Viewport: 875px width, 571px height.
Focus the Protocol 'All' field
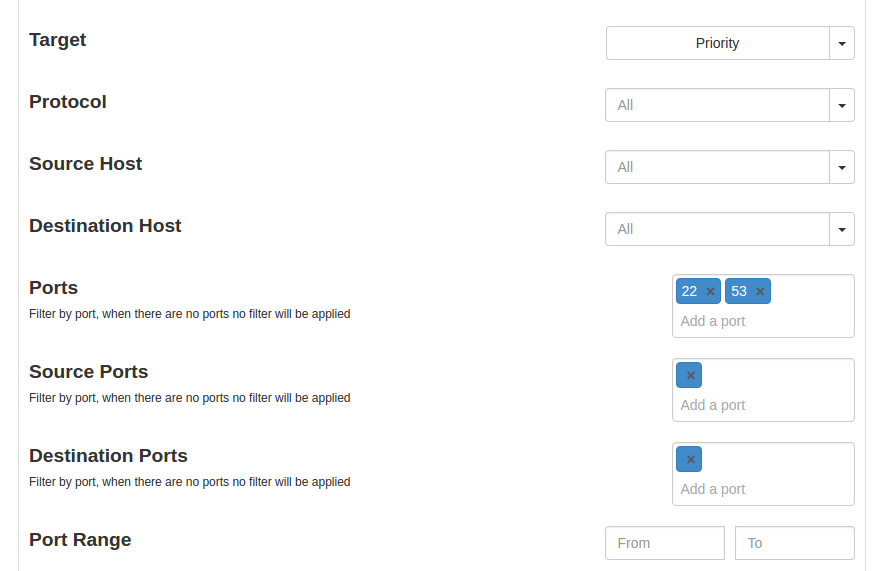click(717, 105)
